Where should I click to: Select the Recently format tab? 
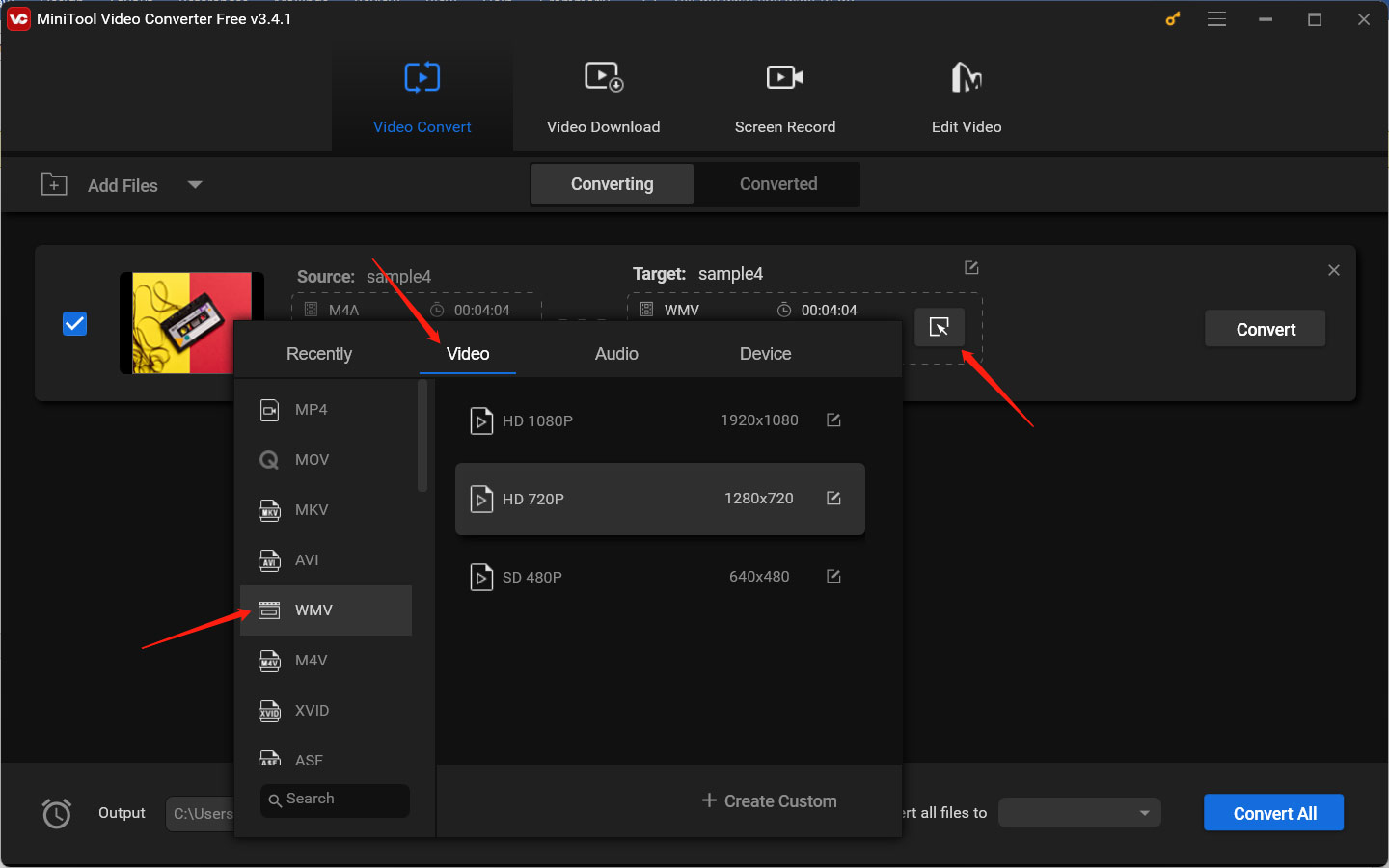pyautogui.click(x=319, y=354)
